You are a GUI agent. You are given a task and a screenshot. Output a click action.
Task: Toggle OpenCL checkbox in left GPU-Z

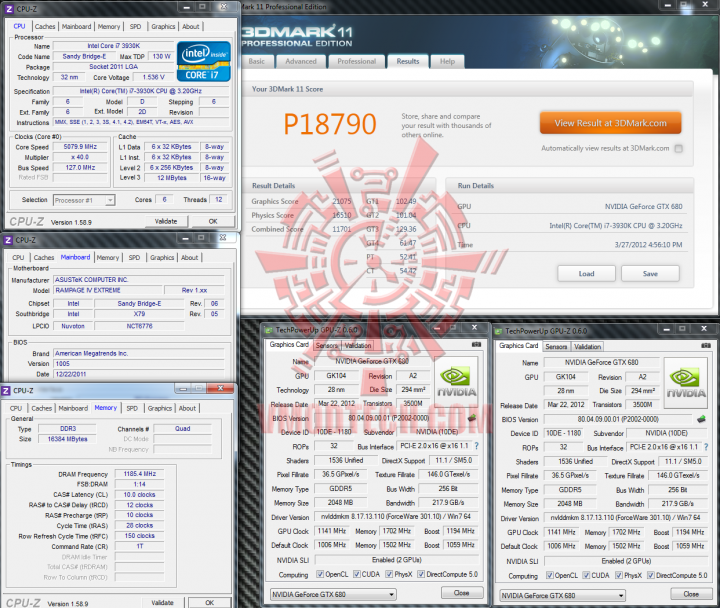[320, 574]
